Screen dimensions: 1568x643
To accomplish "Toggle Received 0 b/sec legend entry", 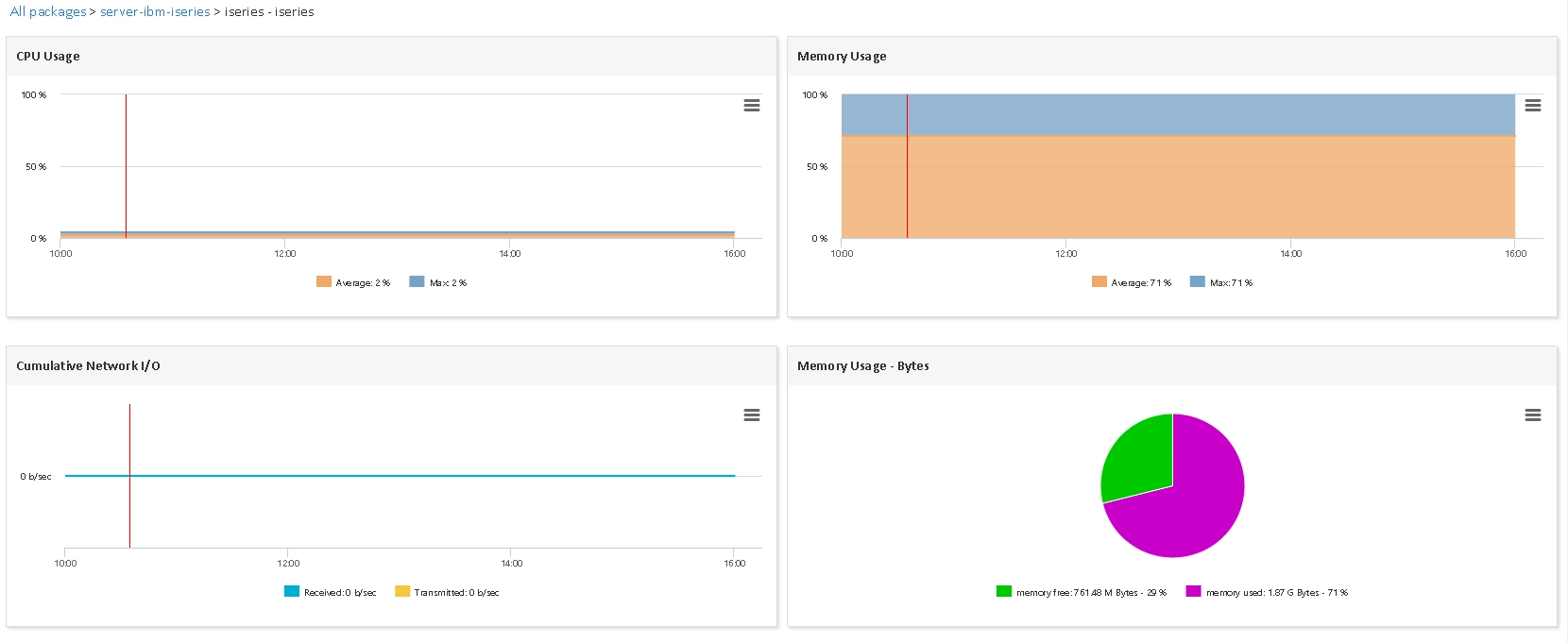I will pyautogui.click(x=331, y=592).
